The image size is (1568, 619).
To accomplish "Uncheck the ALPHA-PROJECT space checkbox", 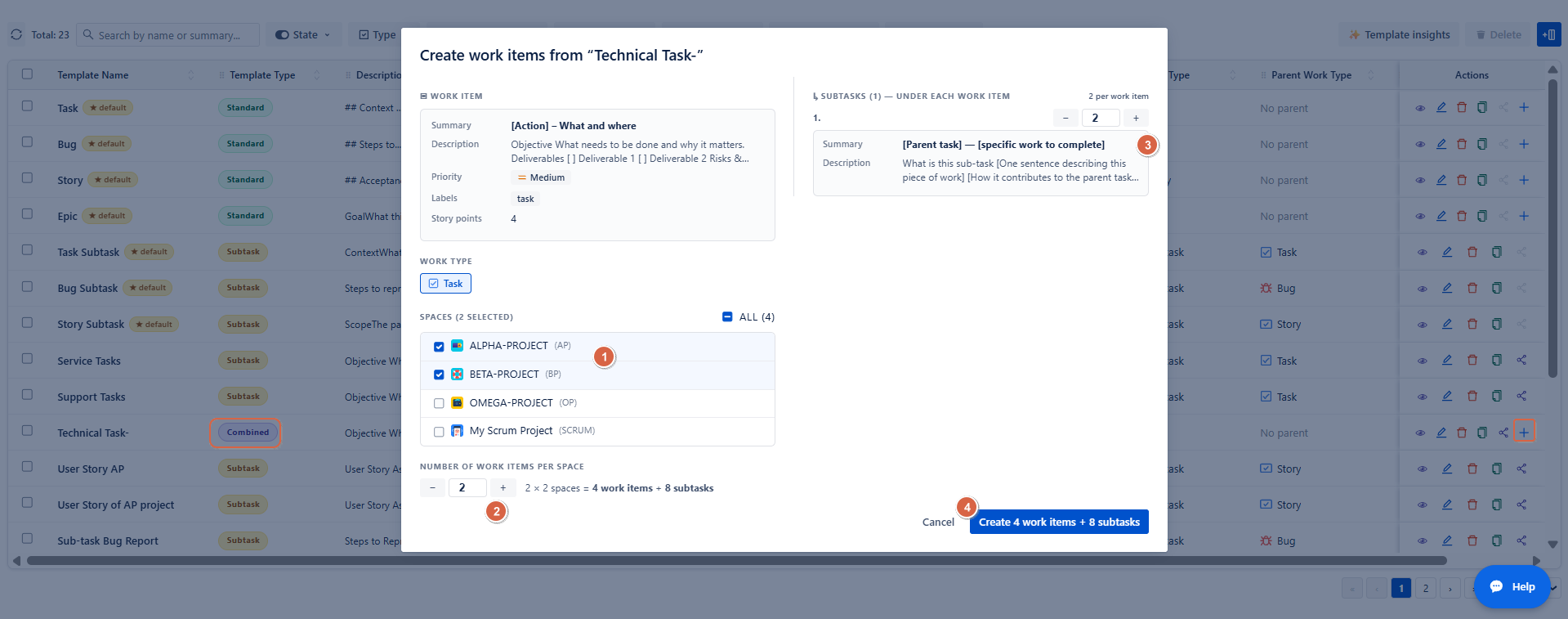I will pyautogui.click(x=439, y=347).
